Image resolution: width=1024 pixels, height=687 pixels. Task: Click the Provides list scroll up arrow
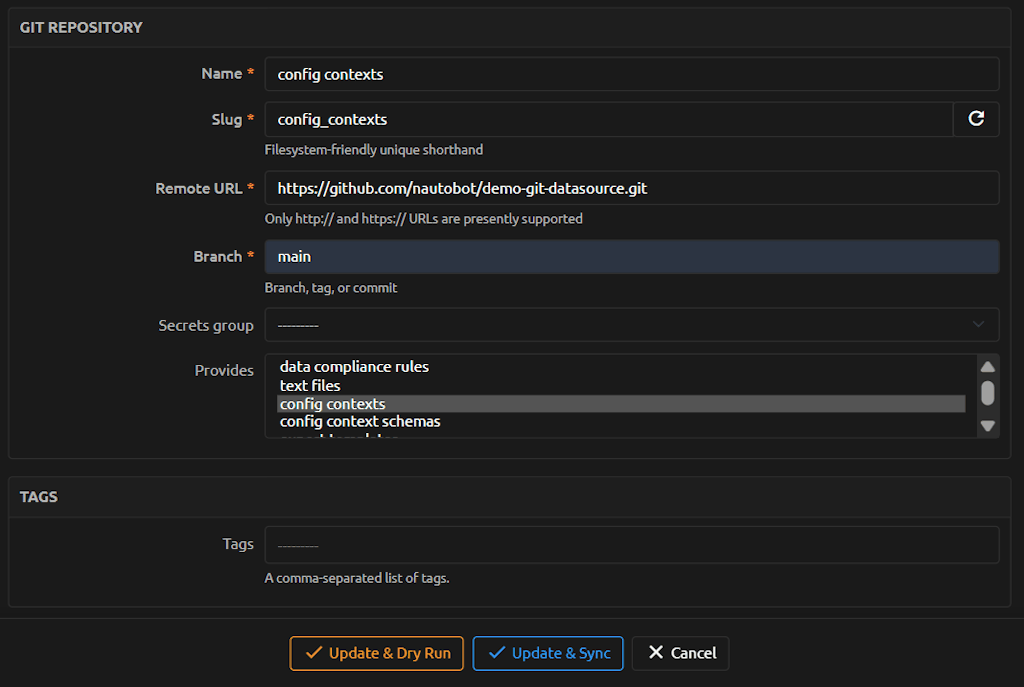click(x=987, y=367)
